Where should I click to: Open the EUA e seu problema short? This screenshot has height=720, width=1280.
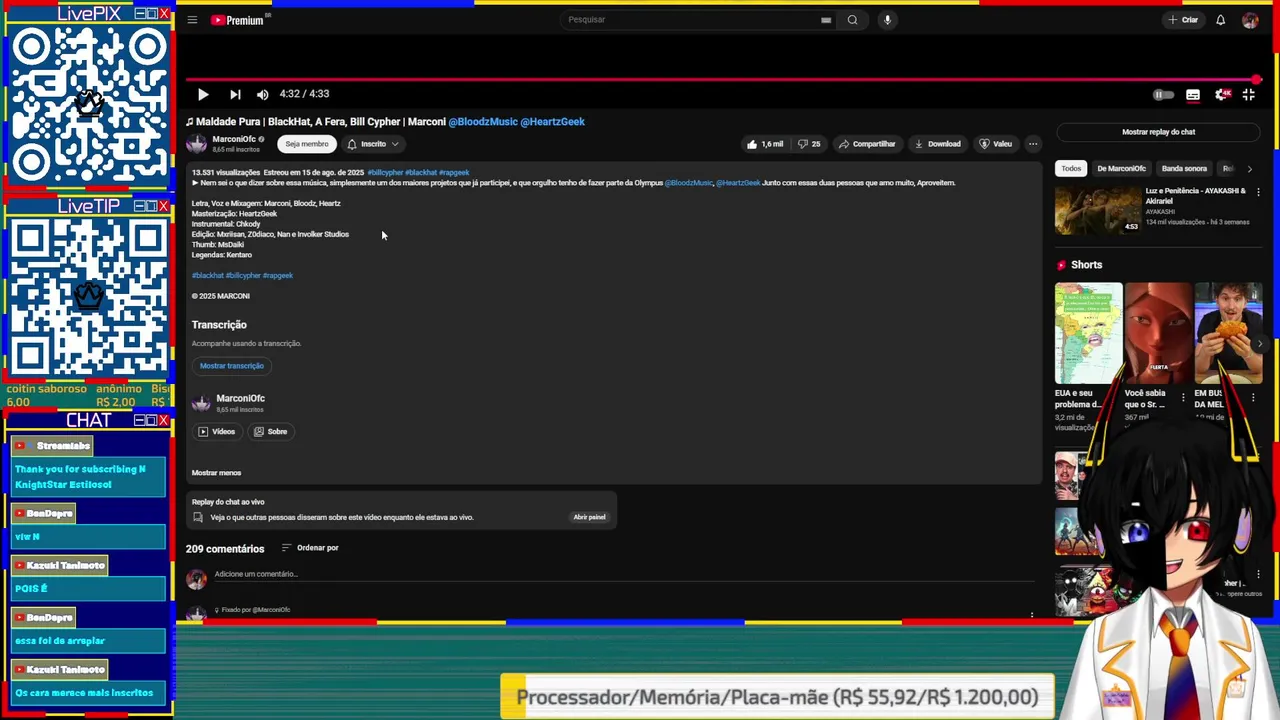click(1088, 333)
